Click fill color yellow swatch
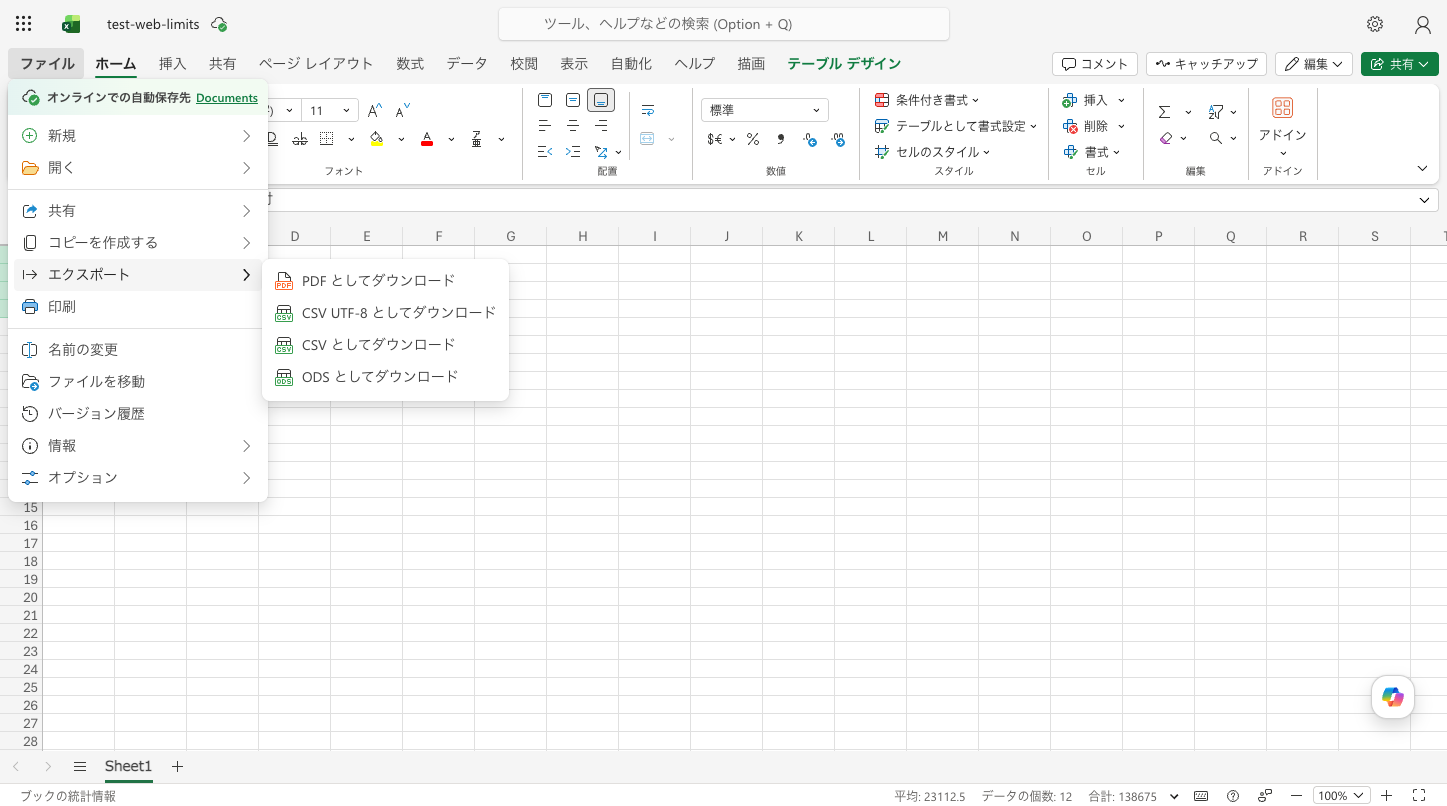The image size is (1447, 806). (377, 139)
